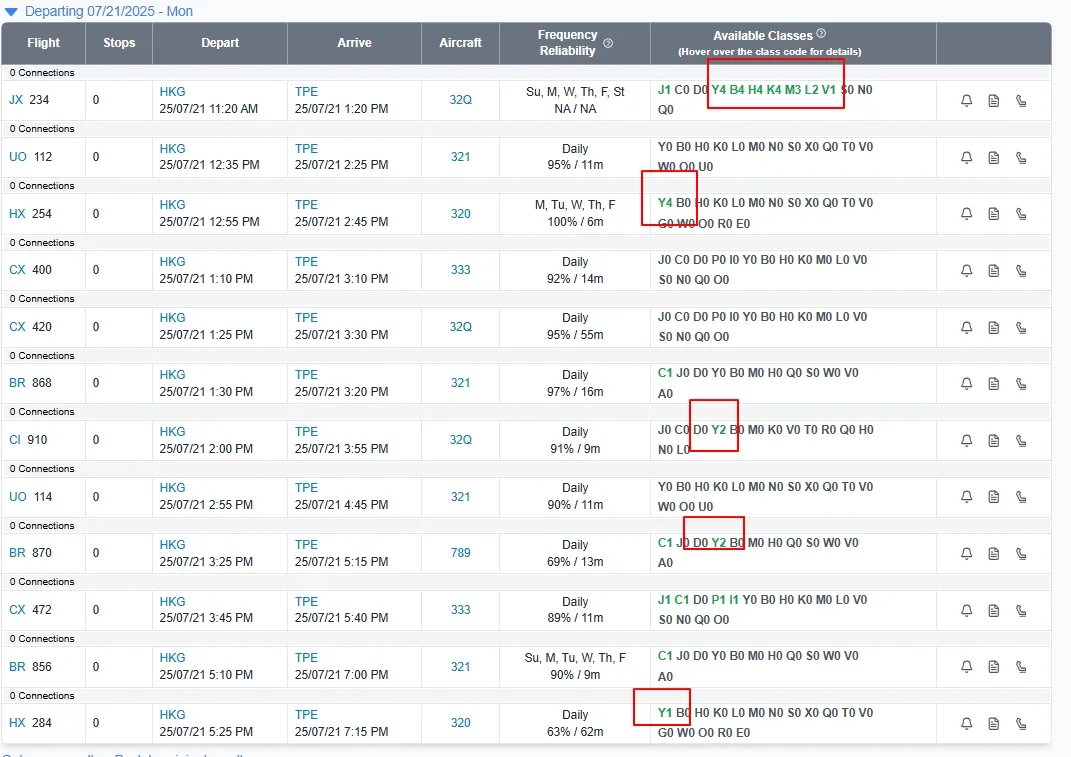
Task: Collapse the Departing 07/21/2025 section
Action: (x=10, y=12)
